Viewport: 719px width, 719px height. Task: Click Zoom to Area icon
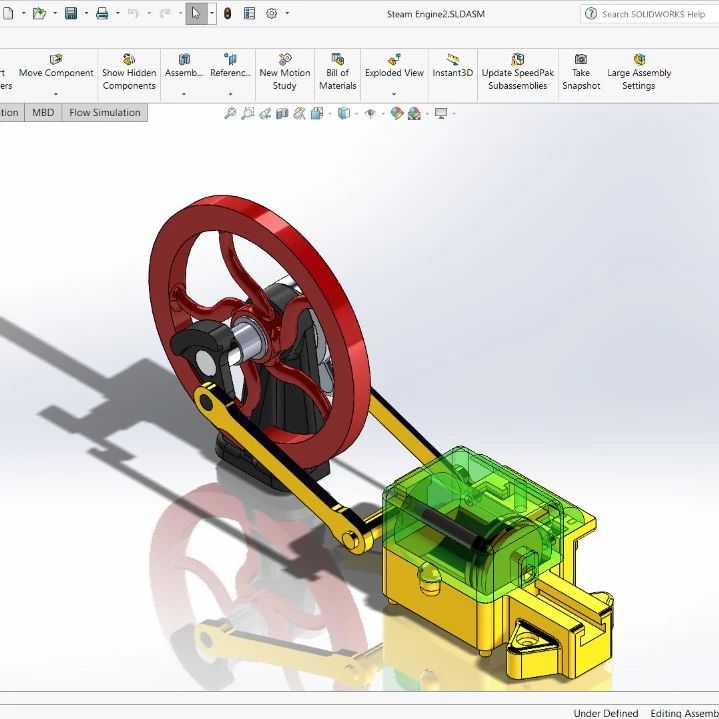(248, 113)
